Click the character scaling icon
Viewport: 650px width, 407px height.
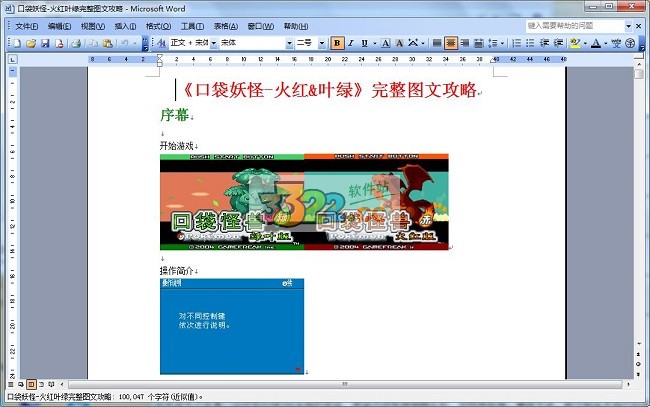click(x=413, y=43)
